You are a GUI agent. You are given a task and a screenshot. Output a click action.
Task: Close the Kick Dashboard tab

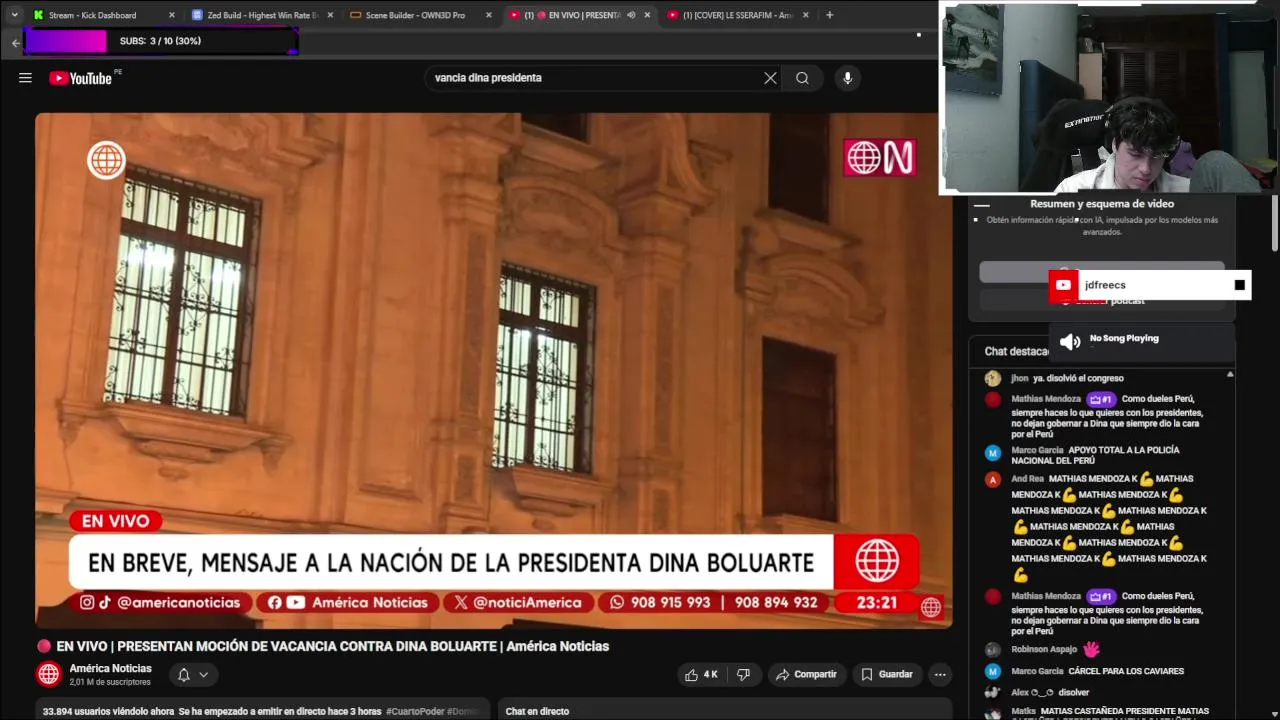coord(172,15)
